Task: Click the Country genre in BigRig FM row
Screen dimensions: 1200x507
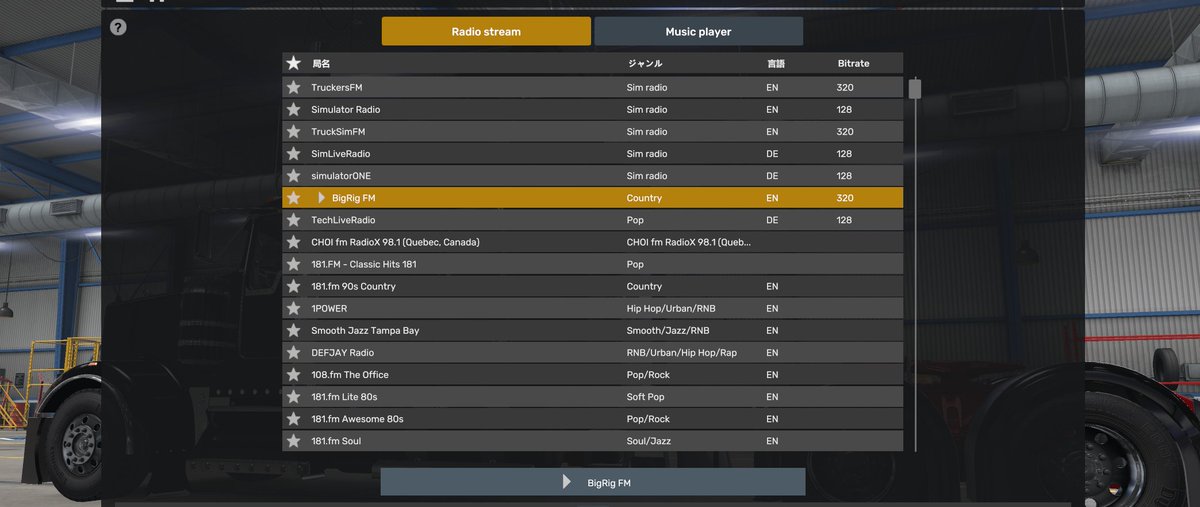Action: coord(644,198)
